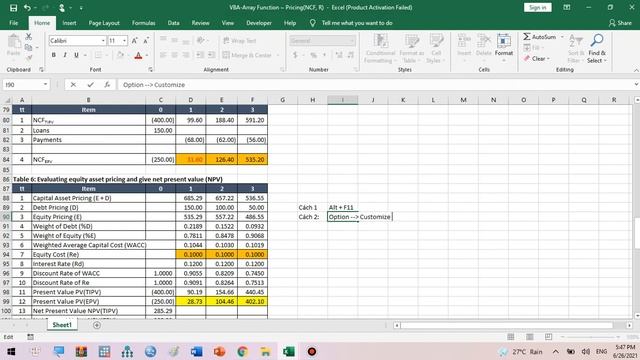
Task: Cut the selection with scissors icon
Action: pos(29,37)
